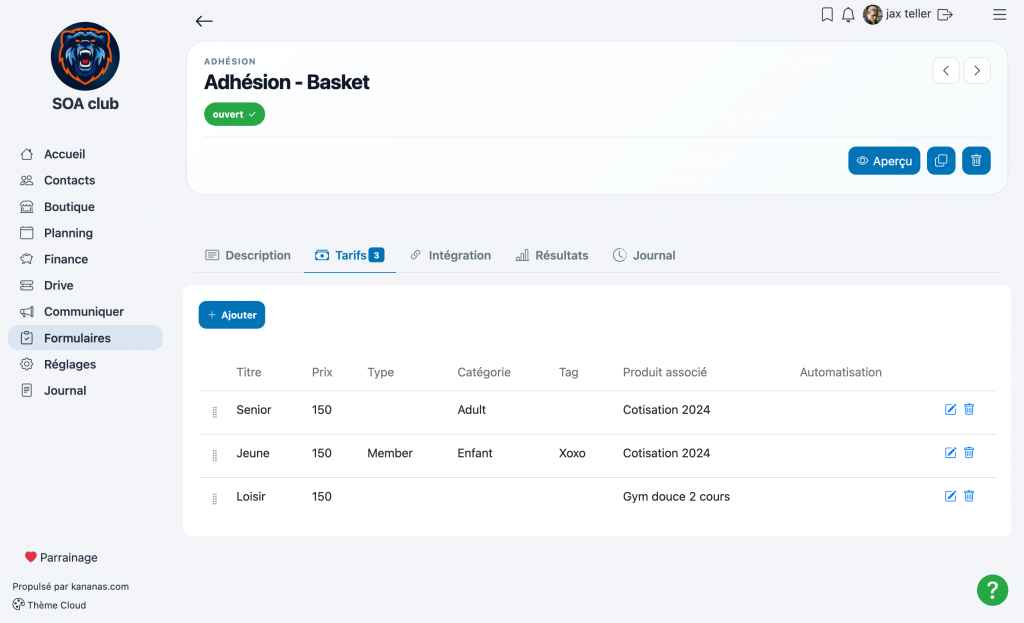
Task: Click Gym douce 2 cours cell
Action: point(676,496)
